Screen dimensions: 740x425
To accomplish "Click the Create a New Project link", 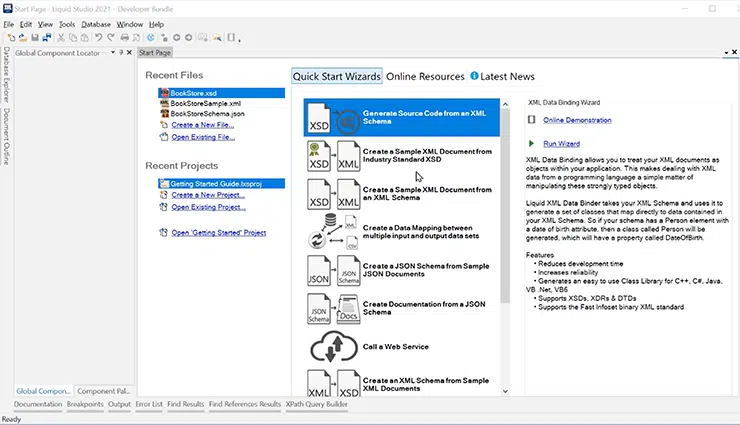I will pyautogui.click(x=208, y=195).
